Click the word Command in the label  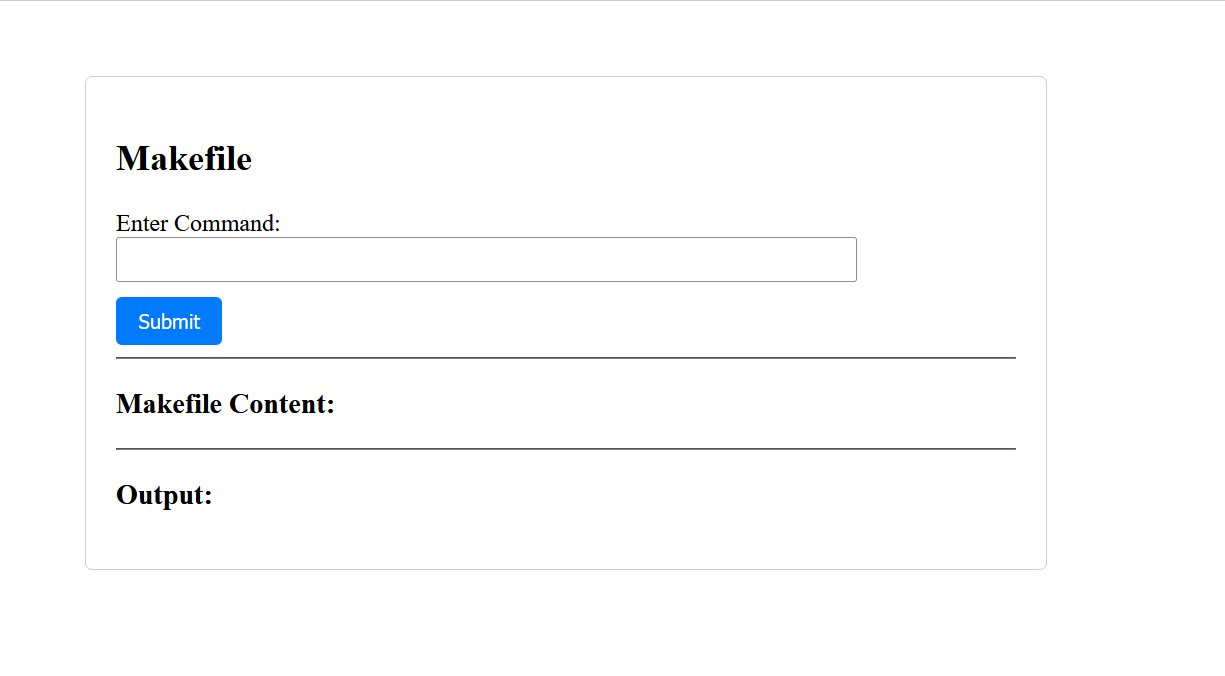pyautogui.click(x=227, y=223)
